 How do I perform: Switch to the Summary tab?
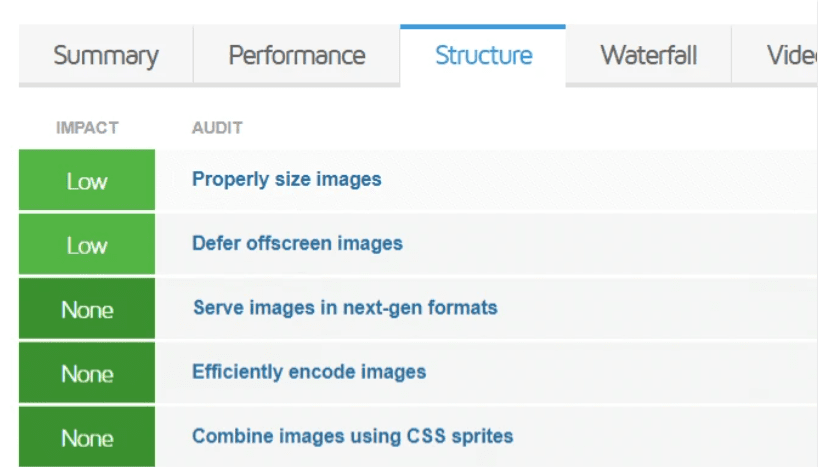click(106, 55)
